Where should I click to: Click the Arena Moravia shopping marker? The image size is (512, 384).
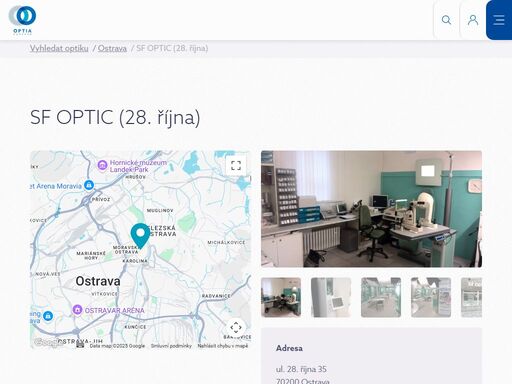(89, 185)
